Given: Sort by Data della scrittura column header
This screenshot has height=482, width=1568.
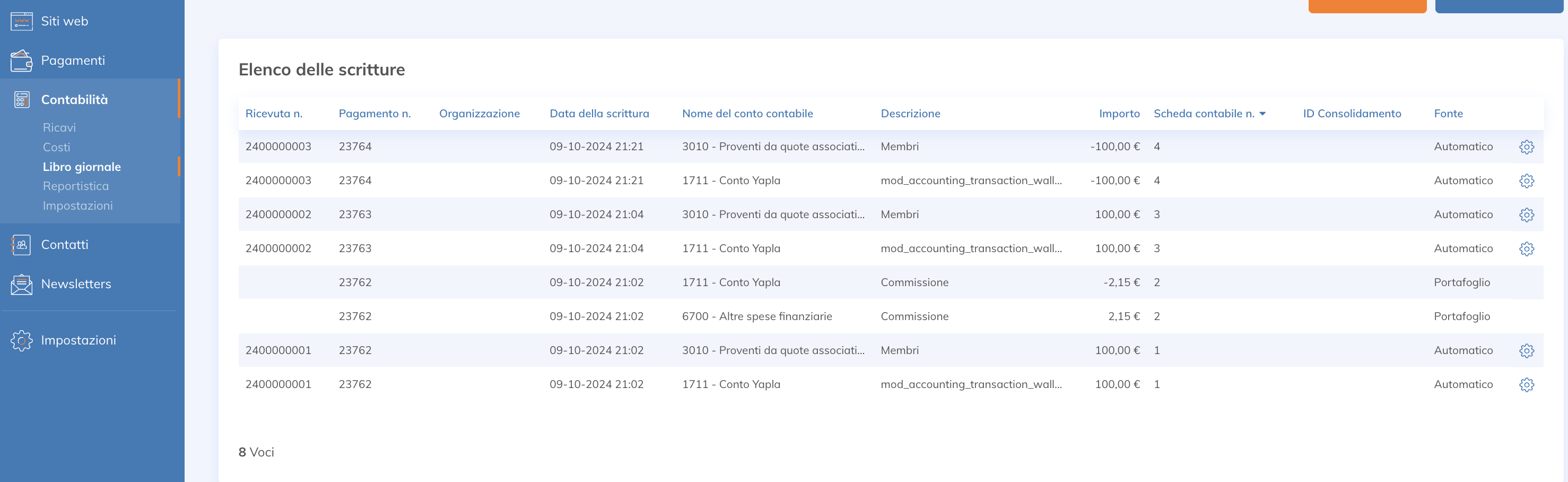Looking at the screenshot, I should coord(599,114).
